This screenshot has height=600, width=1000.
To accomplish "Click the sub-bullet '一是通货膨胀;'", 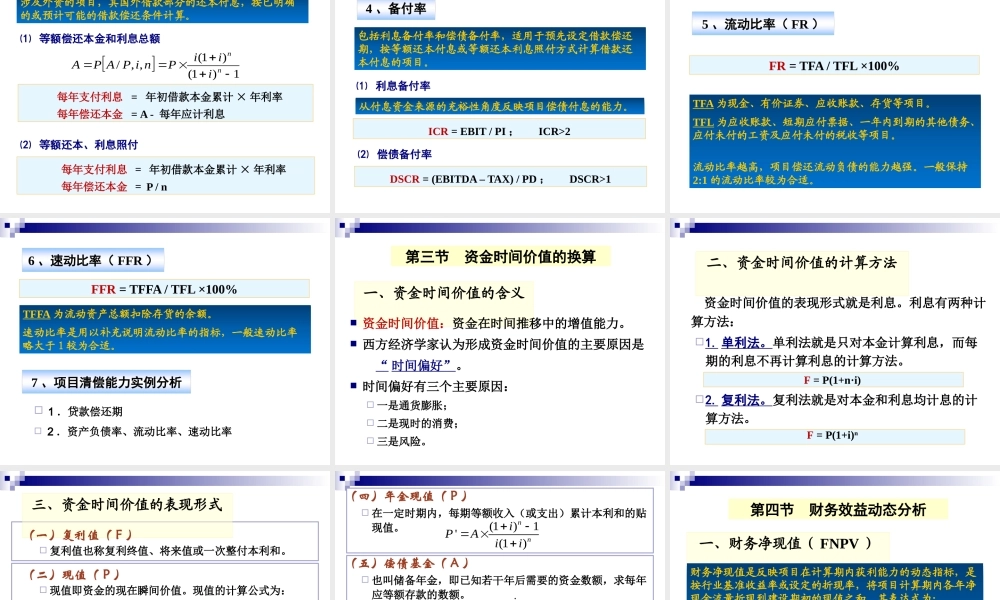I will [x=412, y=406].
